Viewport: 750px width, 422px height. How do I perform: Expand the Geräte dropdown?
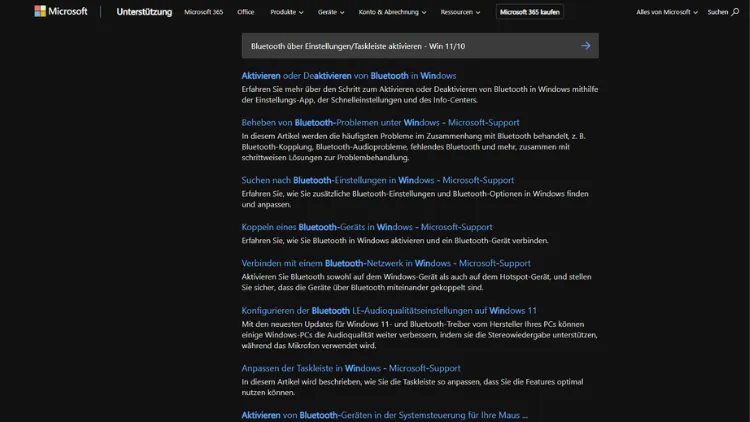[331, 12]
